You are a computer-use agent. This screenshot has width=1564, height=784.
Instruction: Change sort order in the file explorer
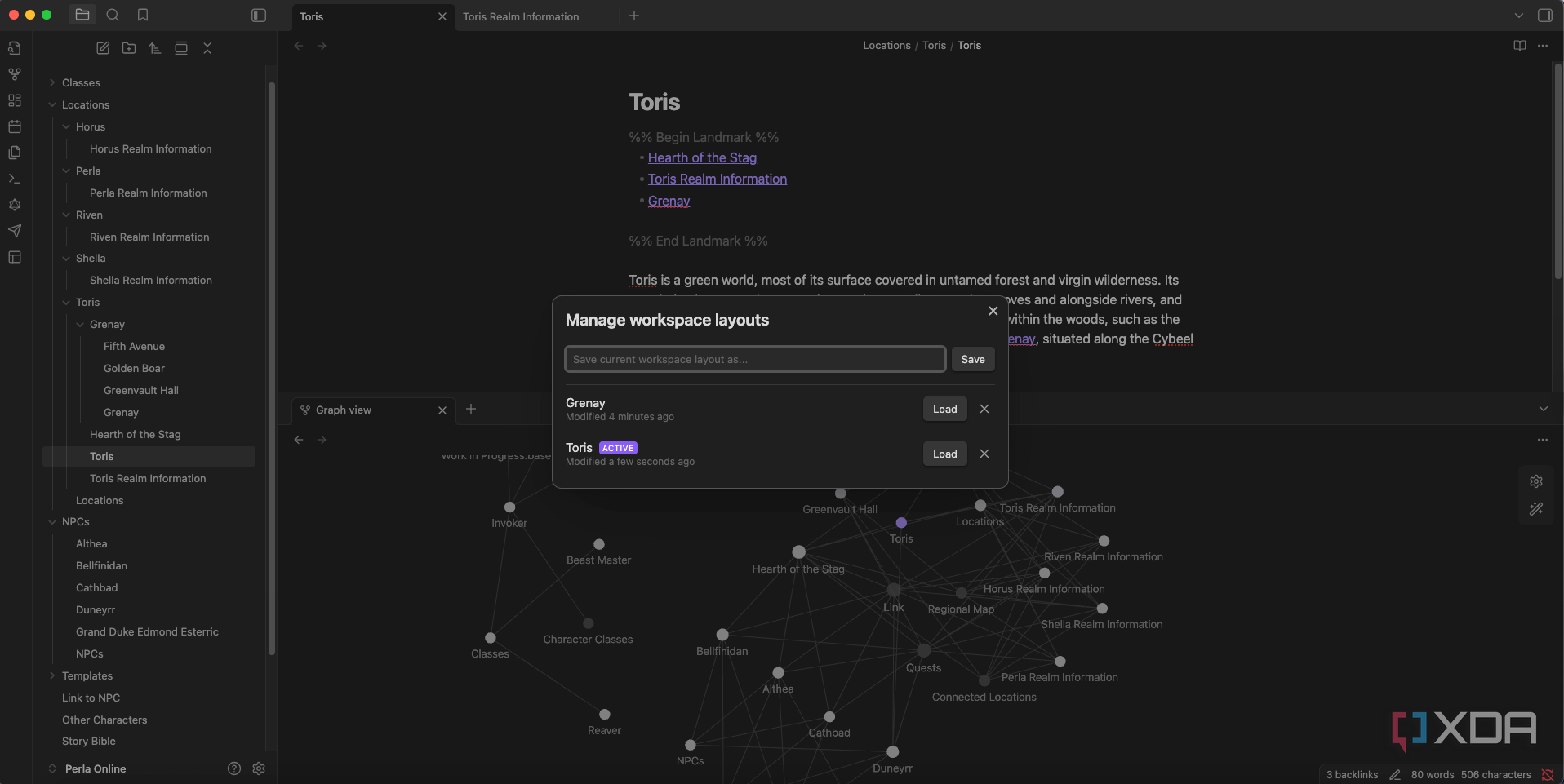155,48
